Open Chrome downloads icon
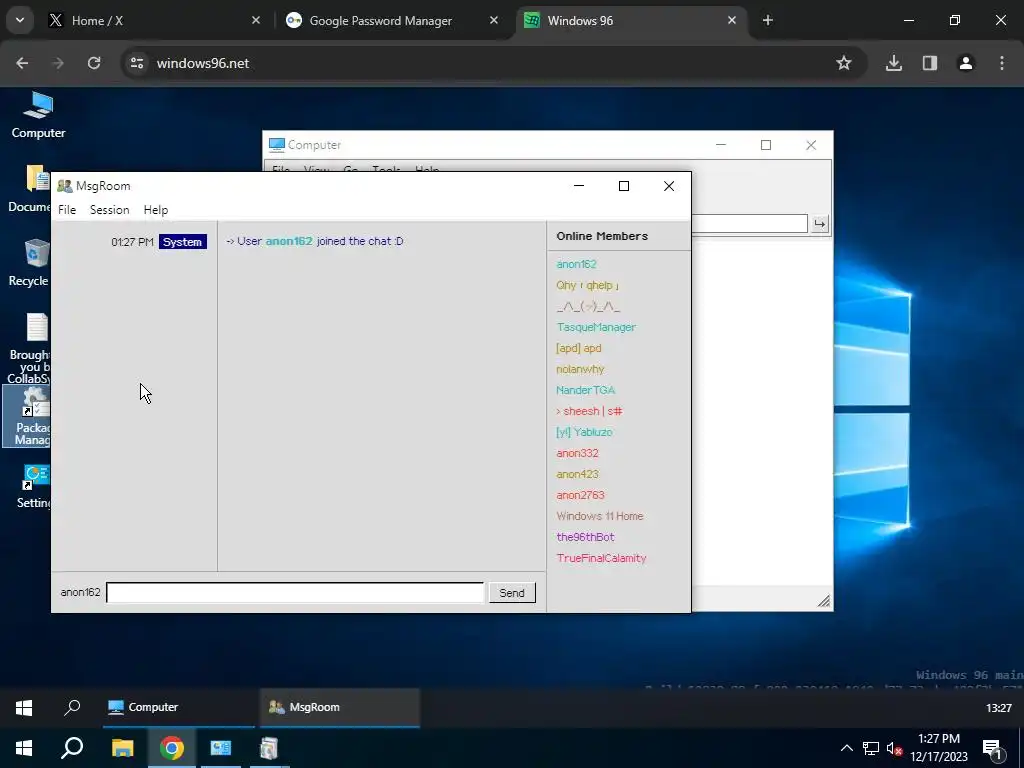 point(893,63)
